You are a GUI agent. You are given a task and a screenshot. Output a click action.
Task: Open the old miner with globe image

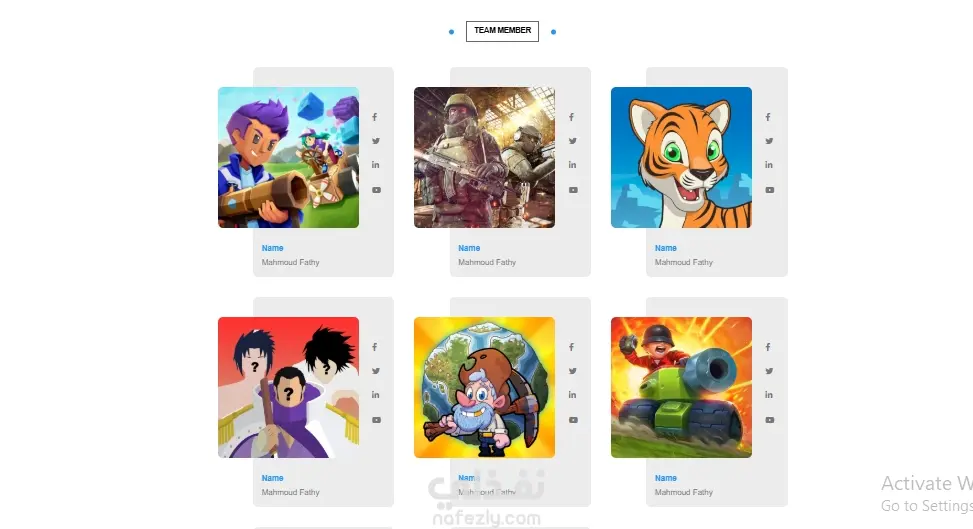[x=485, y=387]
